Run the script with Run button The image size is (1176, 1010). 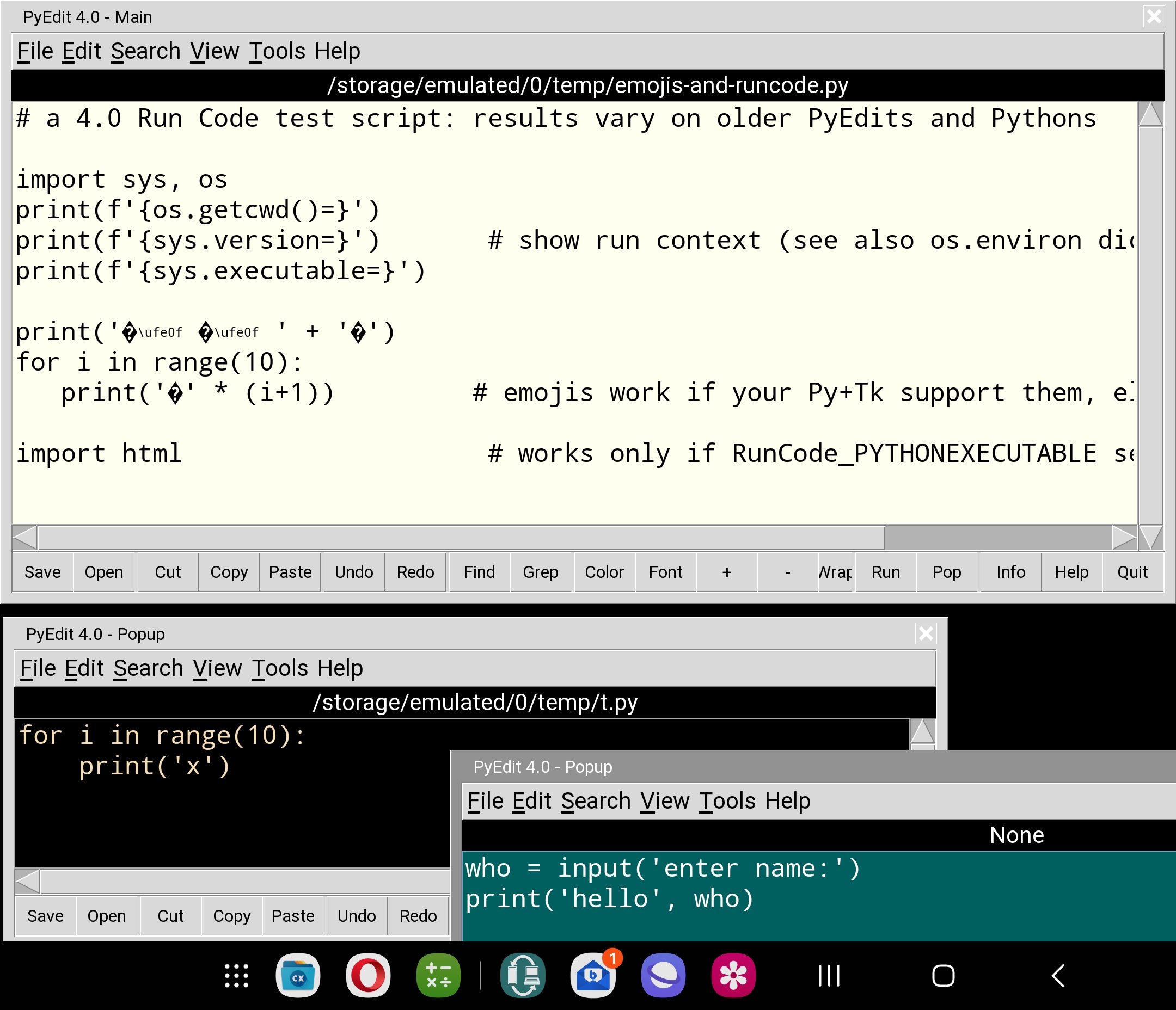pos(886,572)
